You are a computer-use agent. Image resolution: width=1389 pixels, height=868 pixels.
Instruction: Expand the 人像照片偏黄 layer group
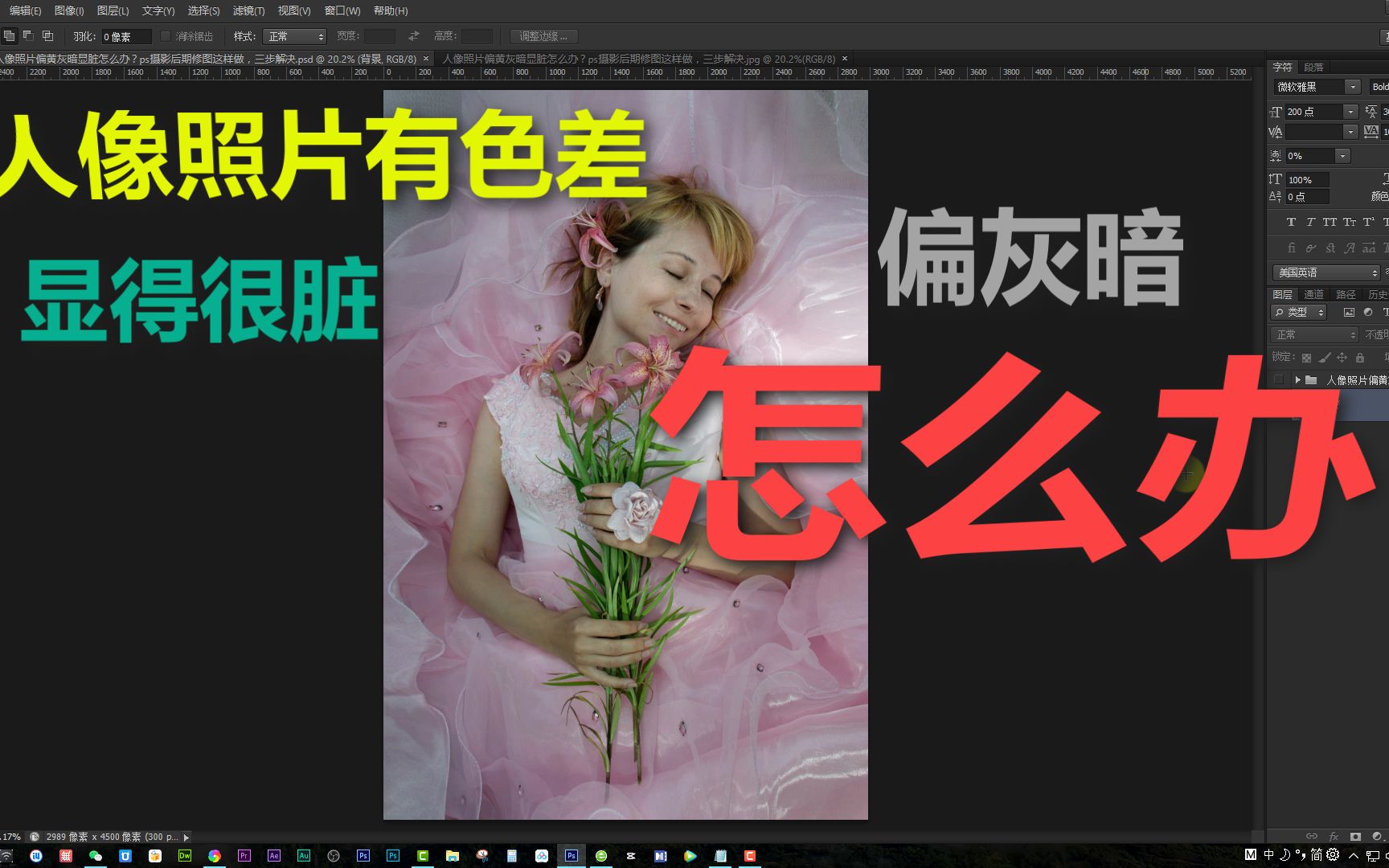tap(1297, 379)
